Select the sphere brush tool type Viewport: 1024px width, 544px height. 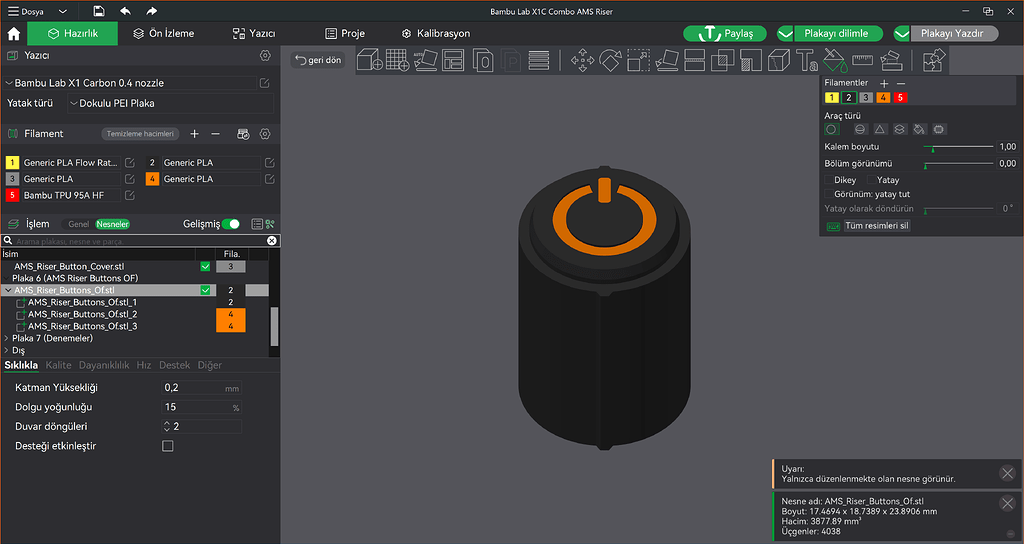(860, 129)
